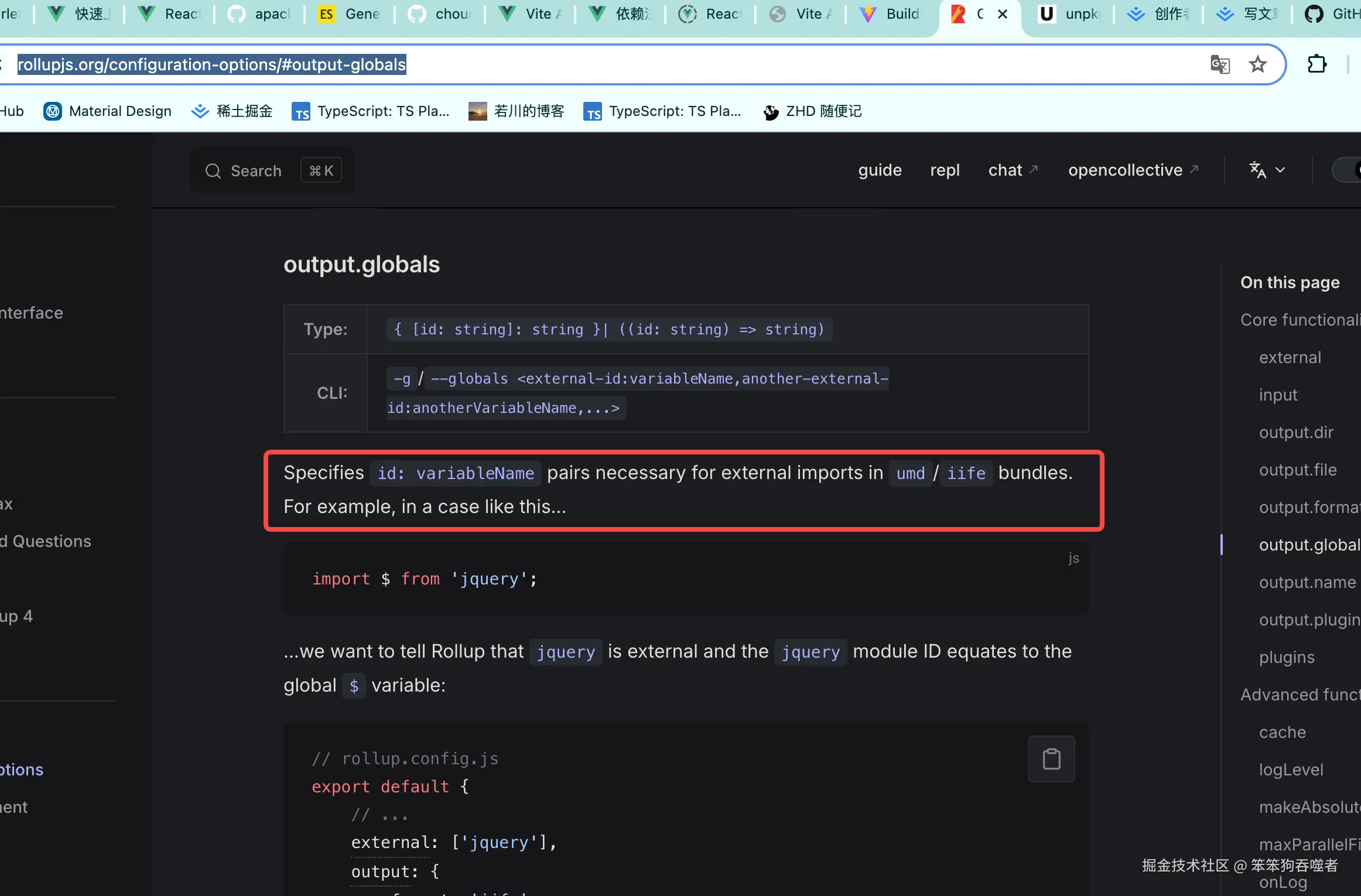
Task: Click the search magnifier icon
Action: [x=213, y=171]
